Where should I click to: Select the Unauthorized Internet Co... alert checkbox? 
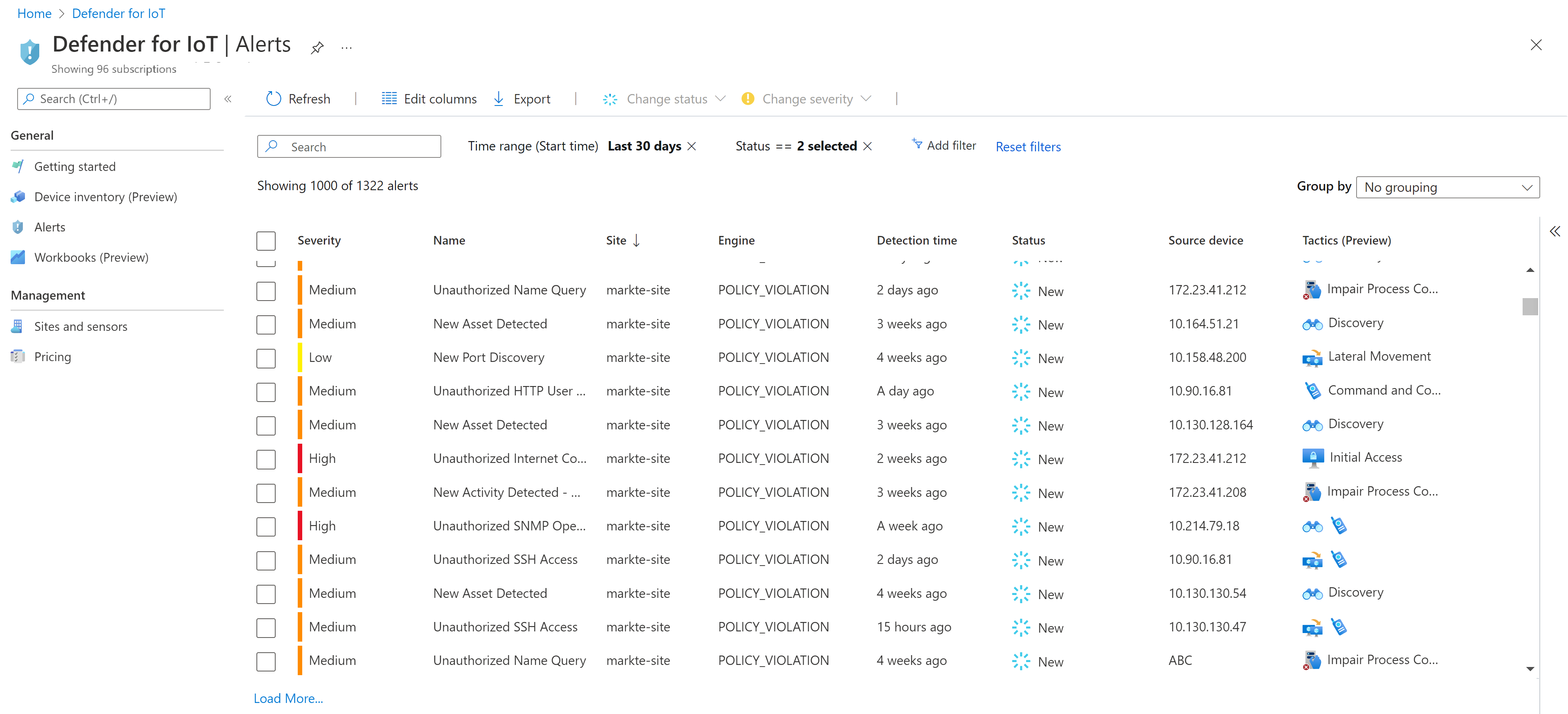tap(266, 459)
